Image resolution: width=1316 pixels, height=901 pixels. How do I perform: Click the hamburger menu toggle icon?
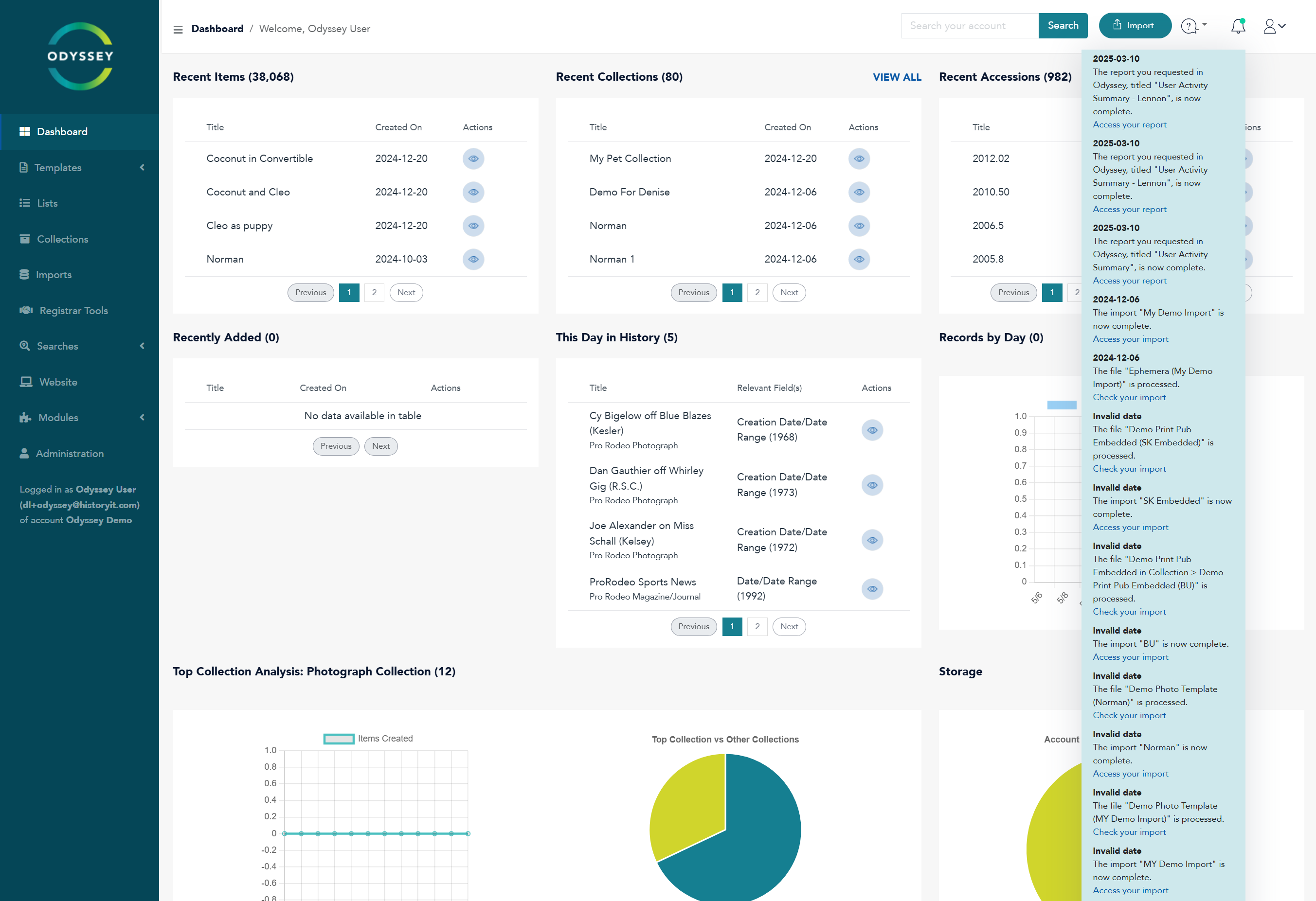pos(178,30)
